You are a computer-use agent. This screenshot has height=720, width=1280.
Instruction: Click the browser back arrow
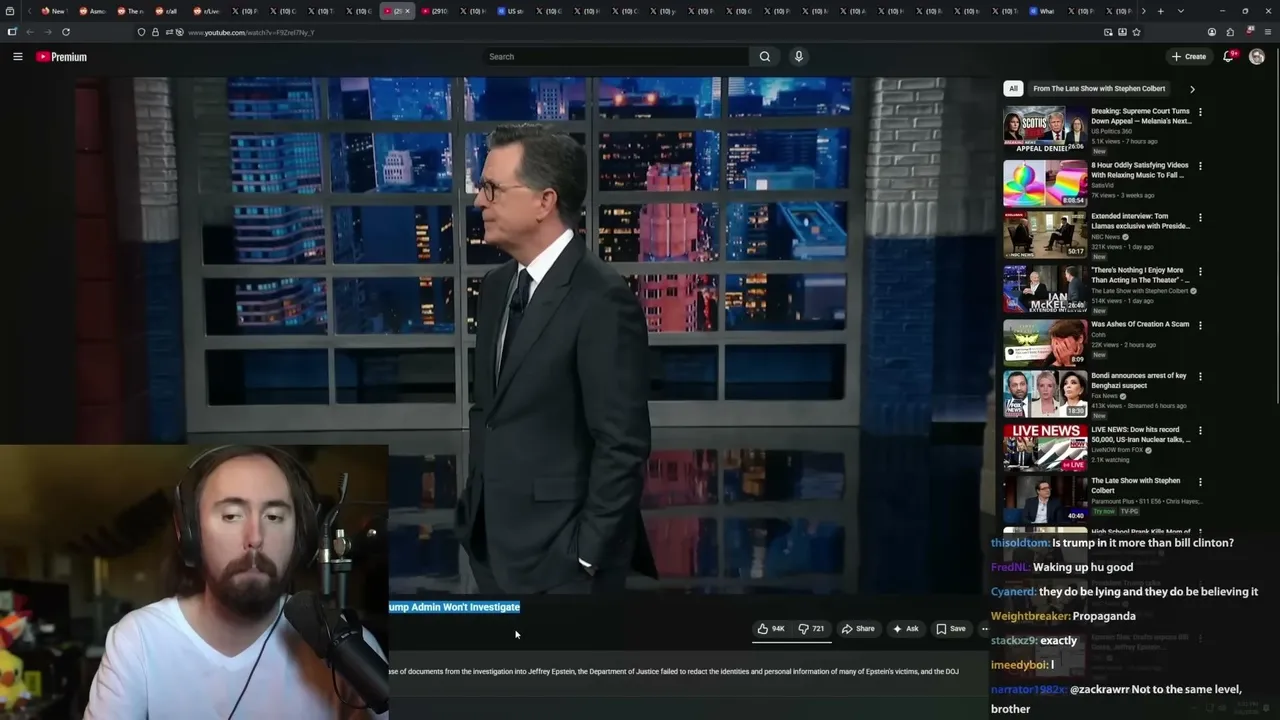coord(30,32)
